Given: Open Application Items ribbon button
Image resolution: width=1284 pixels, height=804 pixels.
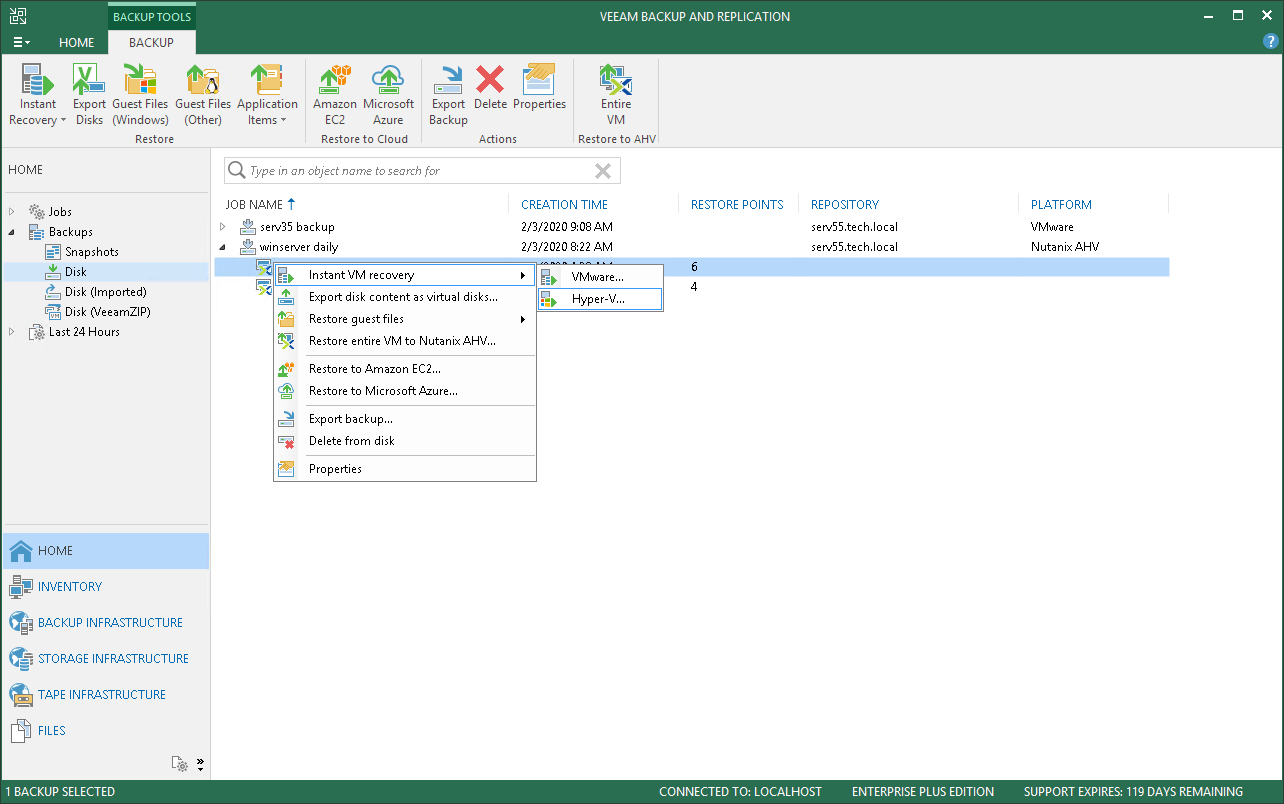Looking at the screenshot, I should click(x=267, y=95).
